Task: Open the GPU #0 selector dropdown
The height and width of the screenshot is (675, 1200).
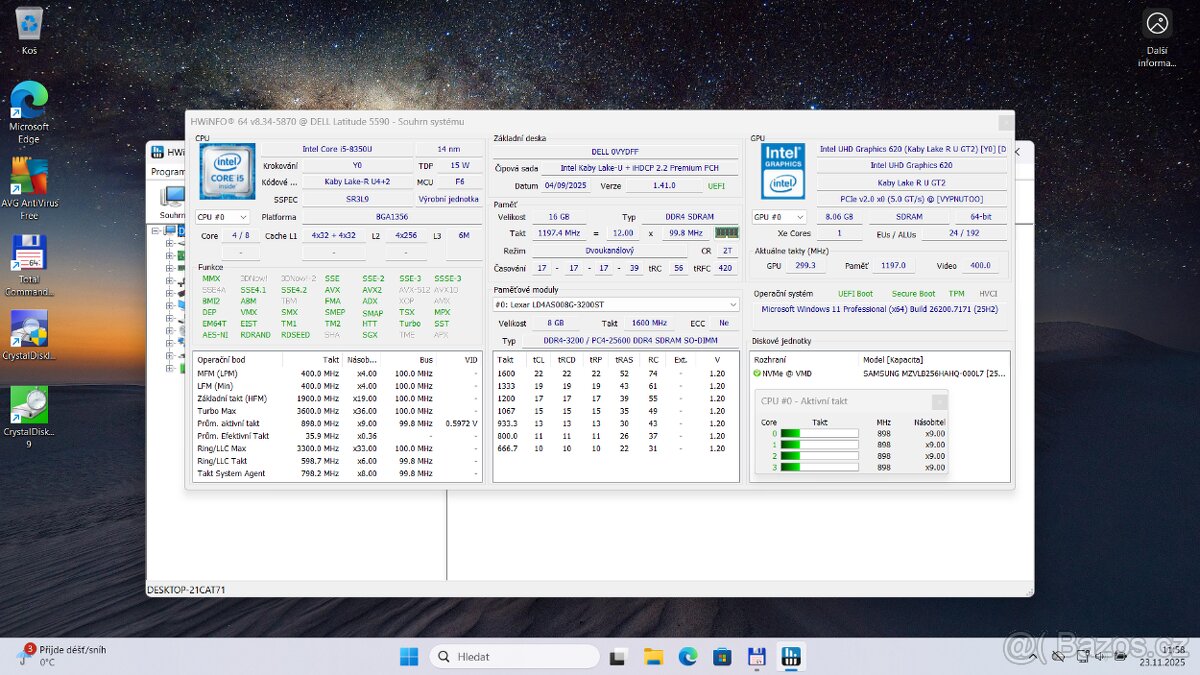Action: tap(781, 216)
